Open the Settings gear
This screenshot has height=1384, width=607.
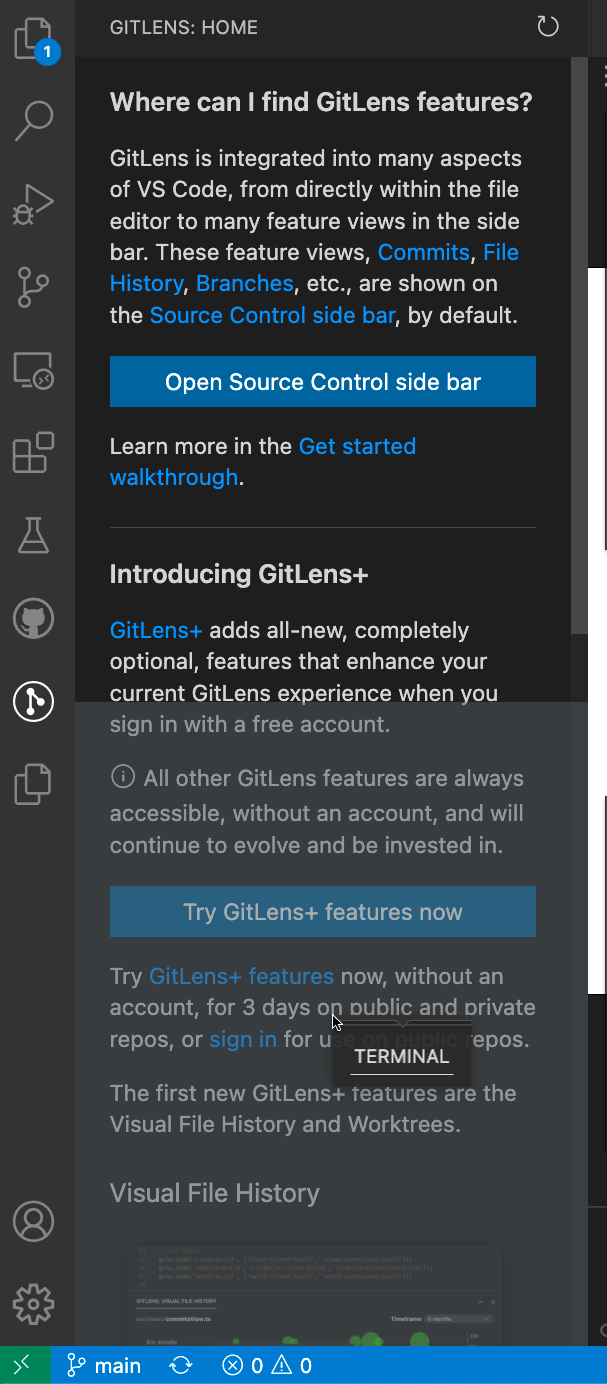[x=33, y=1304]
